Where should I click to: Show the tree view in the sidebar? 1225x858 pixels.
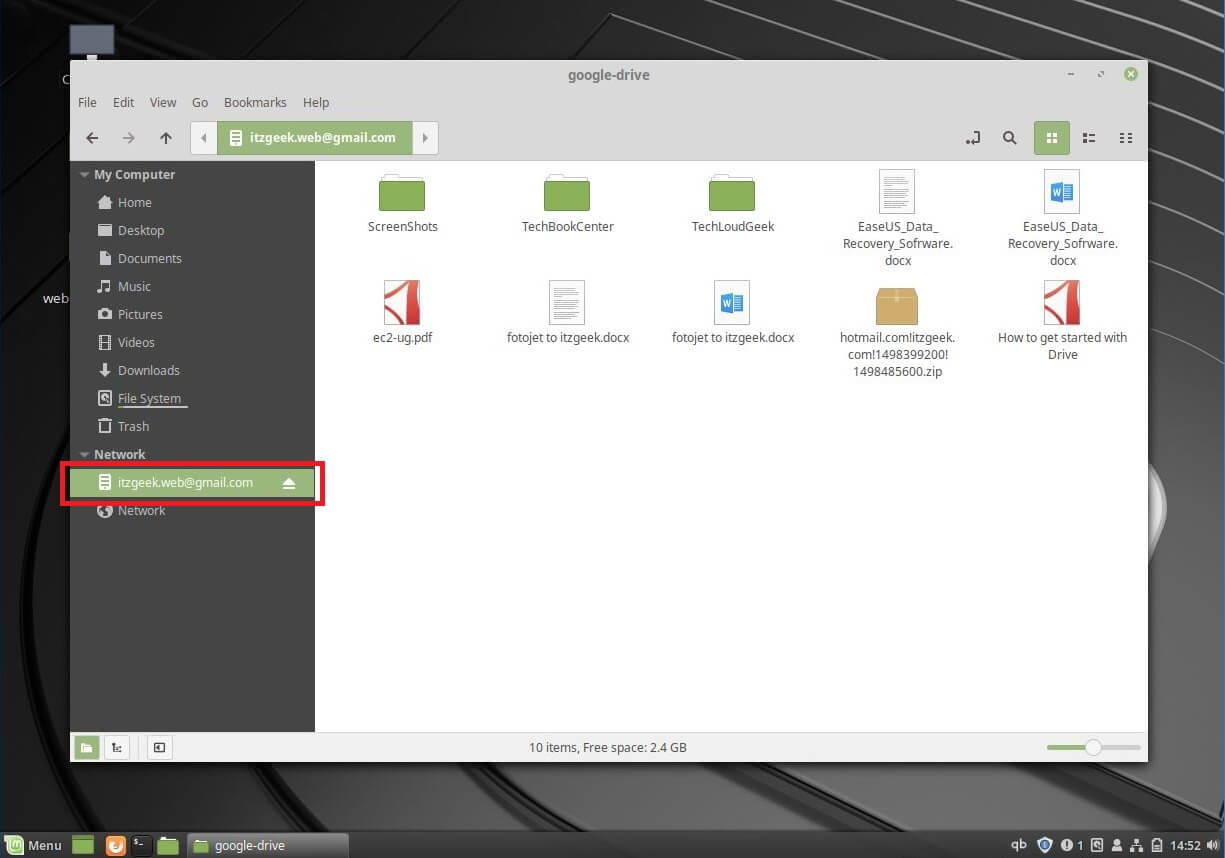coord(117,747)
